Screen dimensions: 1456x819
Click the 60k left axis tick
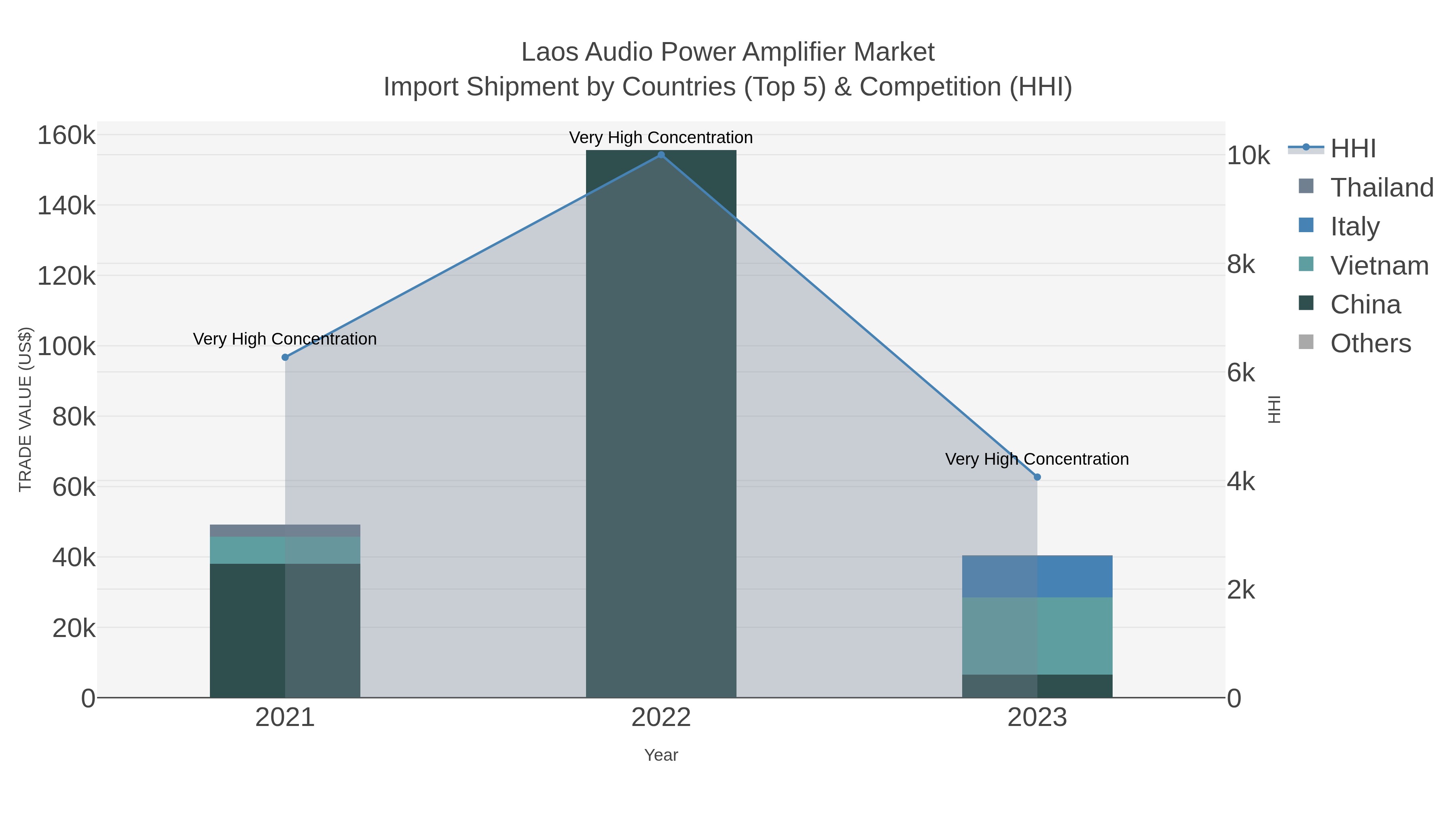coord(74,487)
